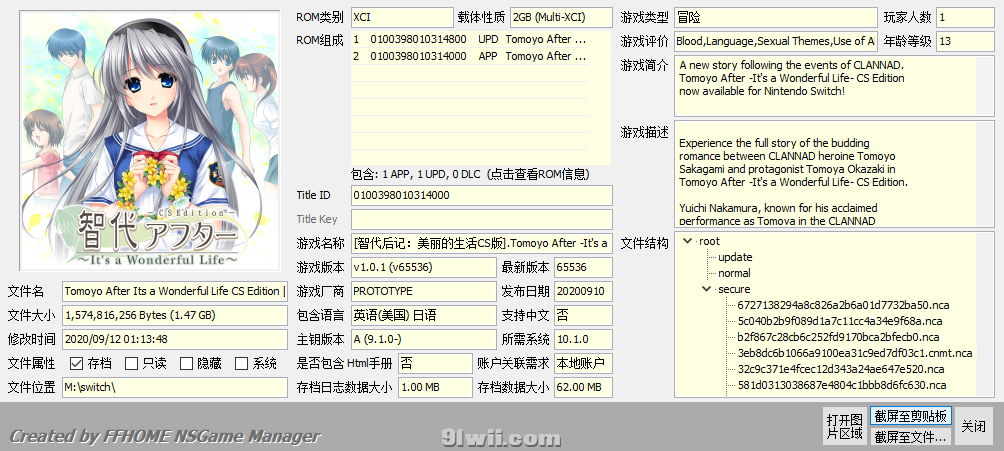
Task: Click the 修改时间 field 2020/09/12 01:13:48
Action: (175, 340)
